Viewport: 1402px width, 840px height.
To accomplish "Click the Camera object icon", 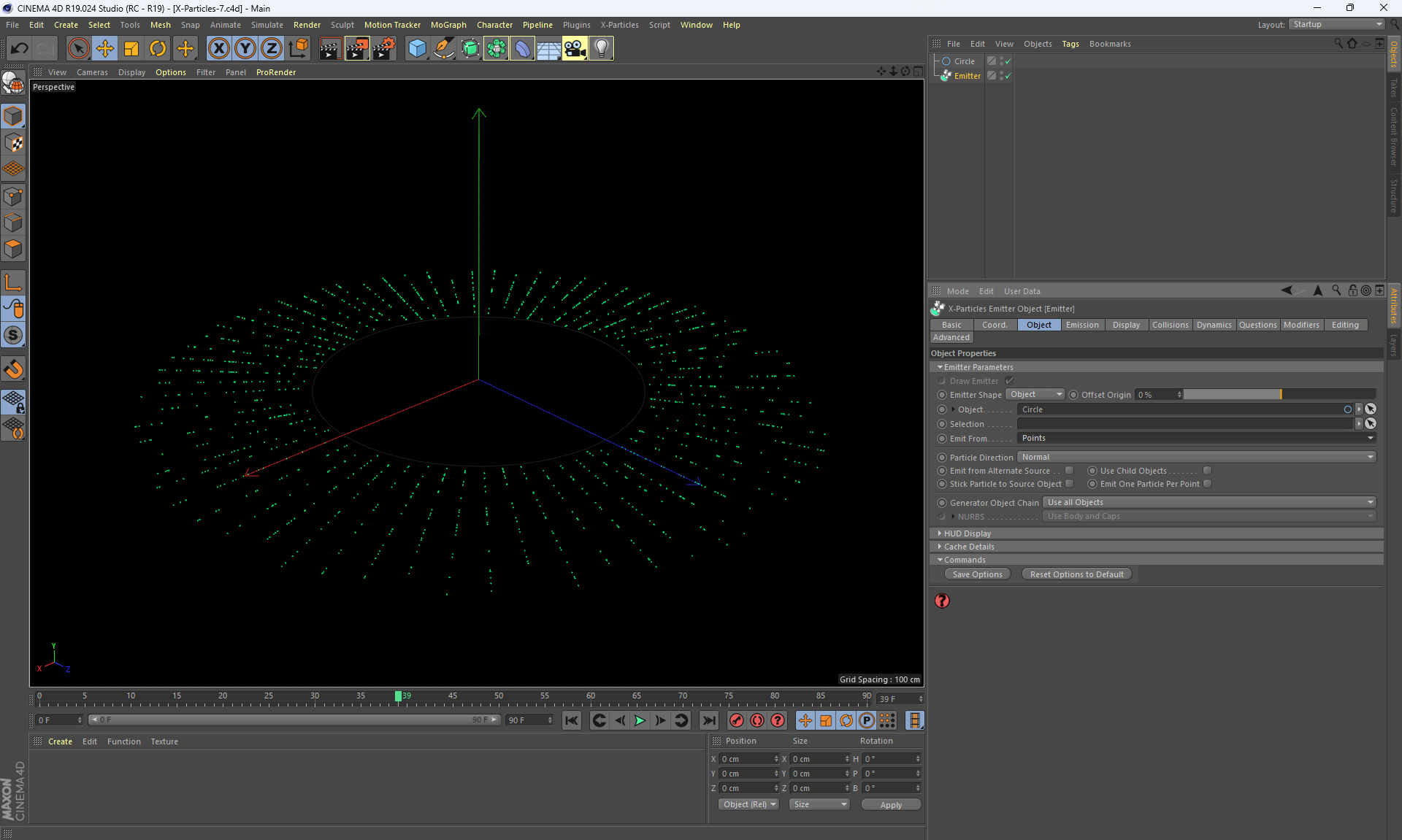I will 575,48.
